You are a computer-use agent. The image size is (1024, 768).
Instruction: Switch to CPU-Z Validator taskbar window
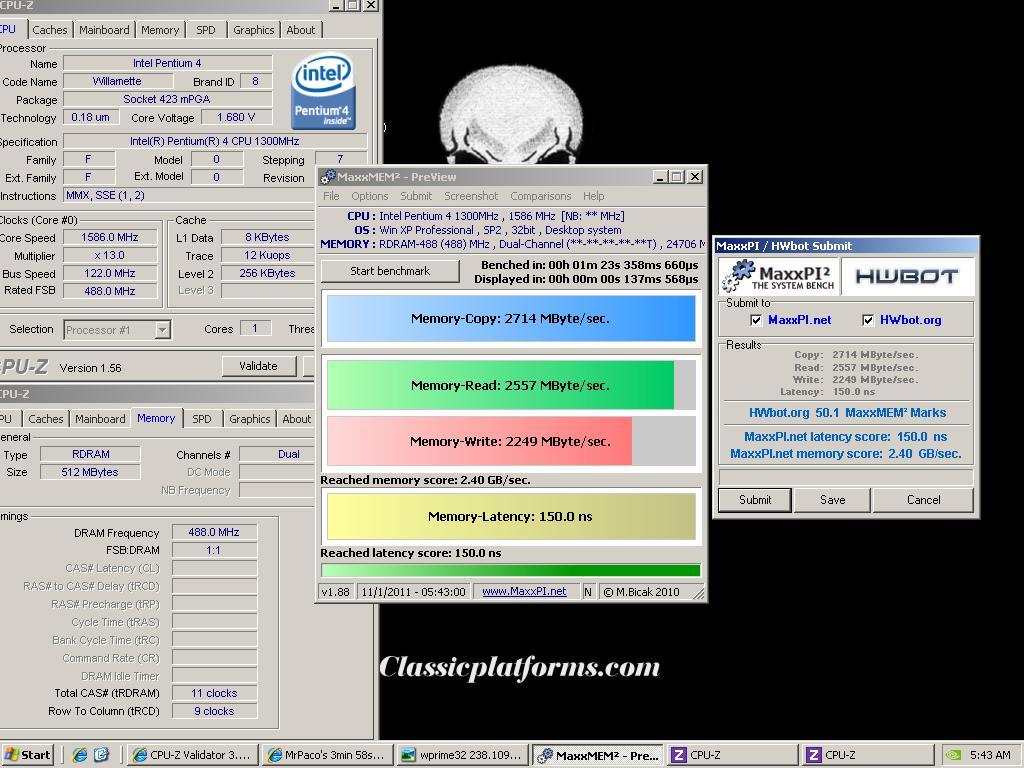pyautogui.click(x=193, y=755)
